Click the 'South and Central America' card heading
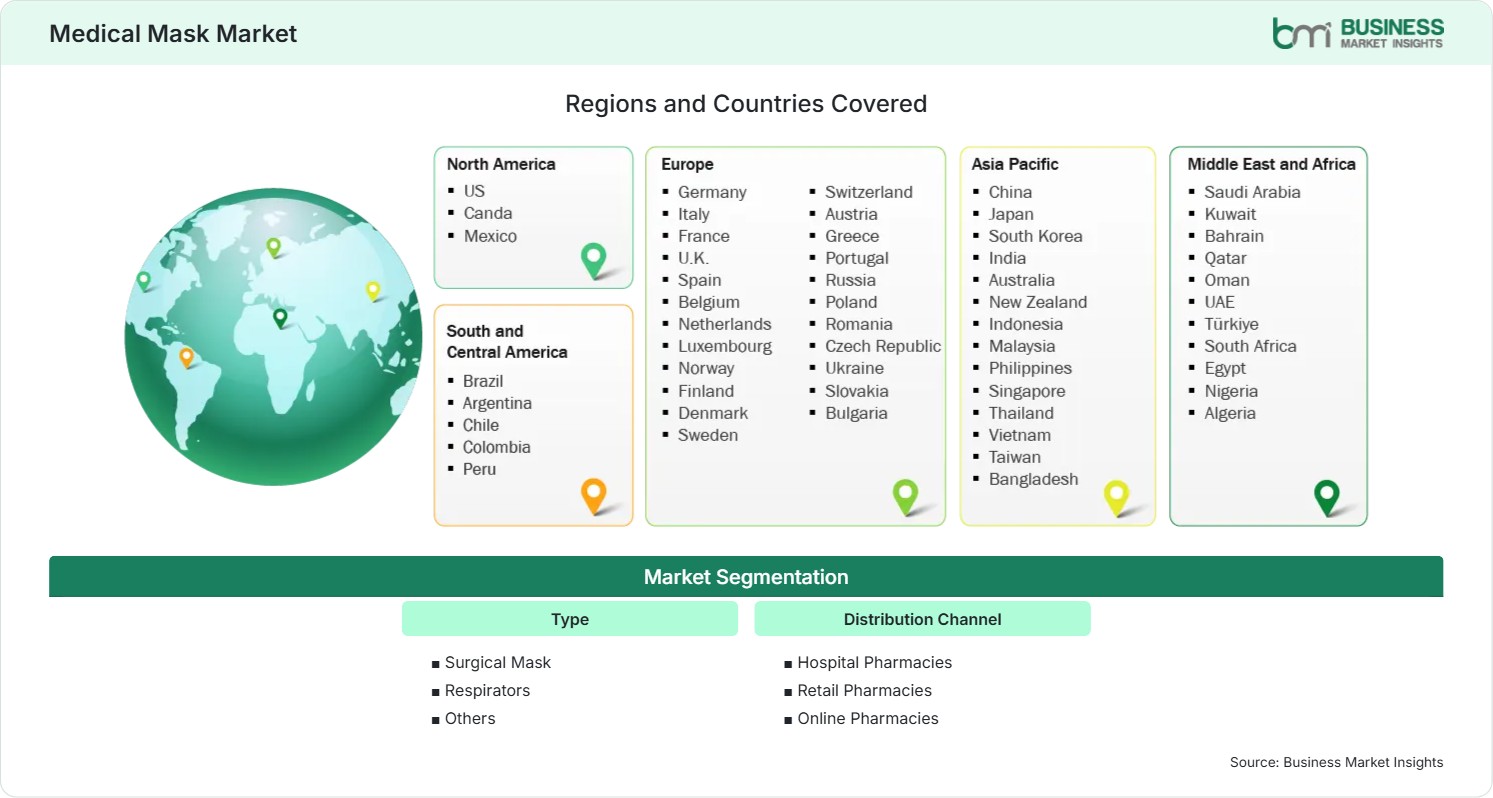The height and width of the screenshot is (798, 1493). coord(507,341)
